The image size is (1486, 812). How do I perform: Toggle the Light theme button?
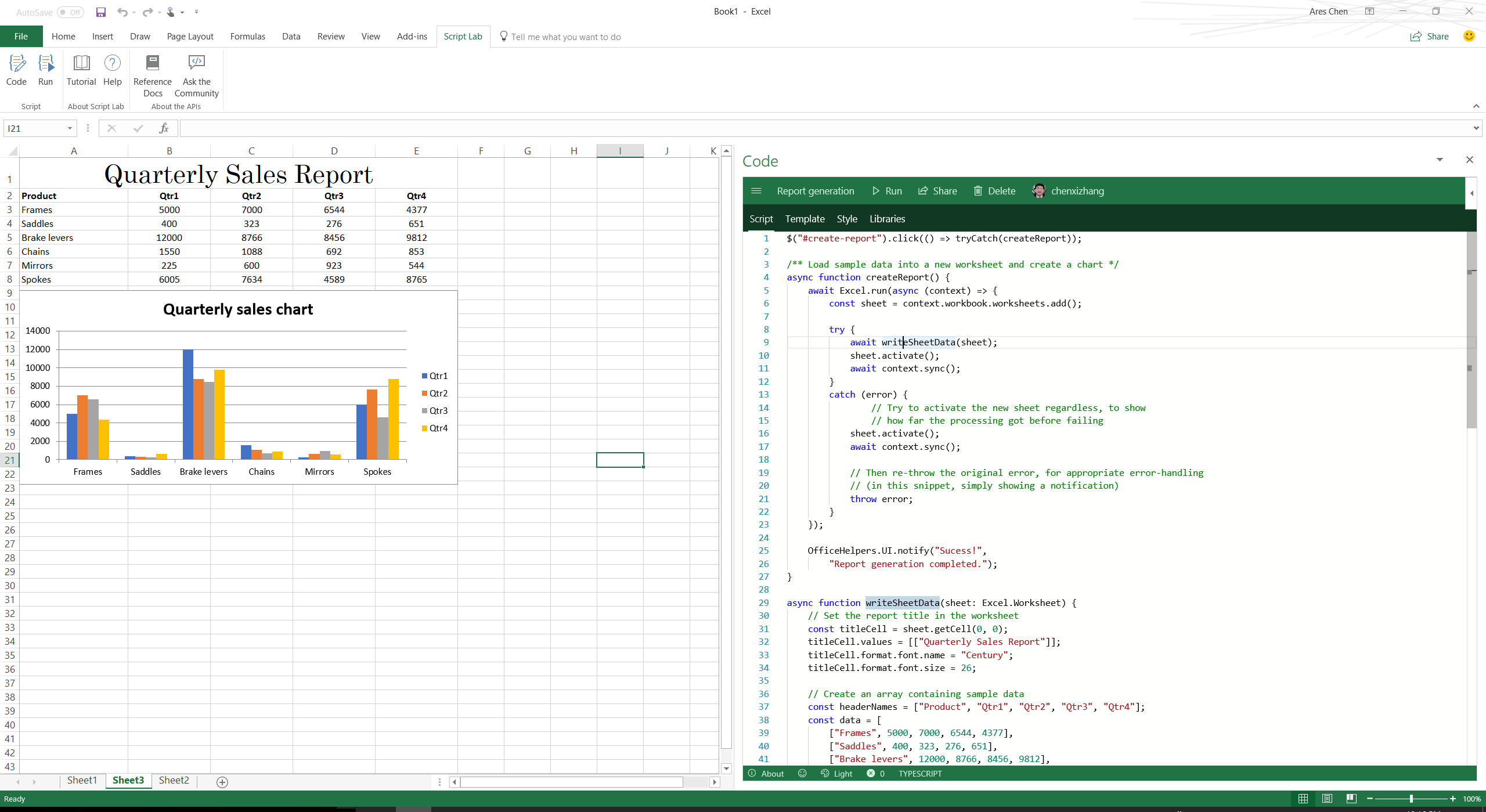(836, 774)
